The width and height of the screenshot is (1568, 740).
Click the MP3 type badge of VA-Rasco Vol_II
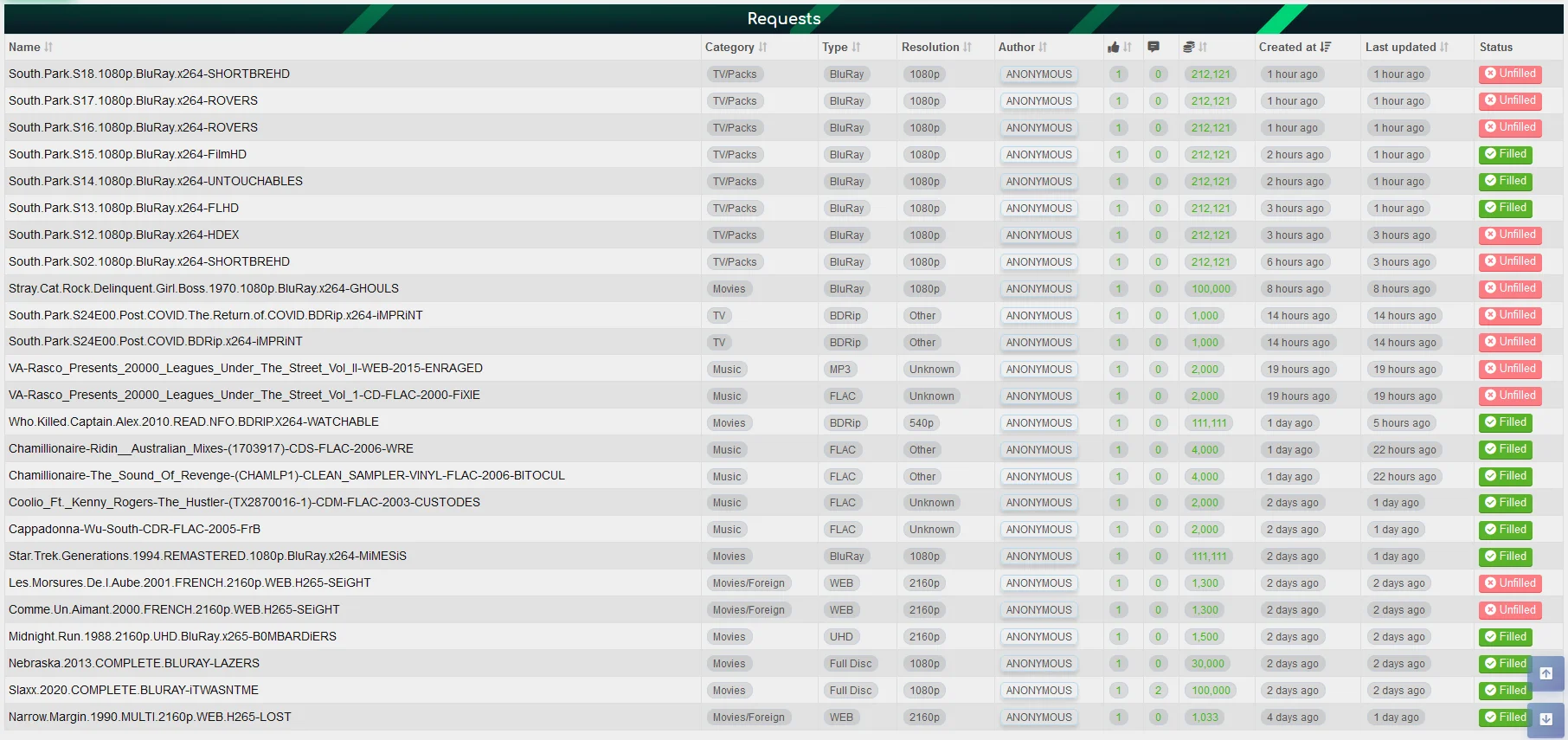pyautogui.click(x=840, y=370)
